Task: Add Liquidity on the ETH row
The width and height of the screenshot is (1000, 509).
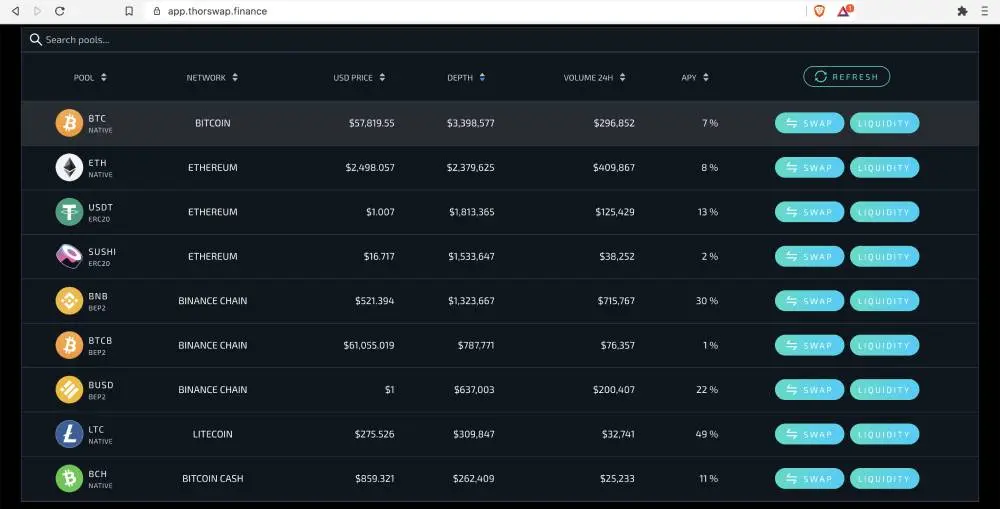Action: click(884, 168)
